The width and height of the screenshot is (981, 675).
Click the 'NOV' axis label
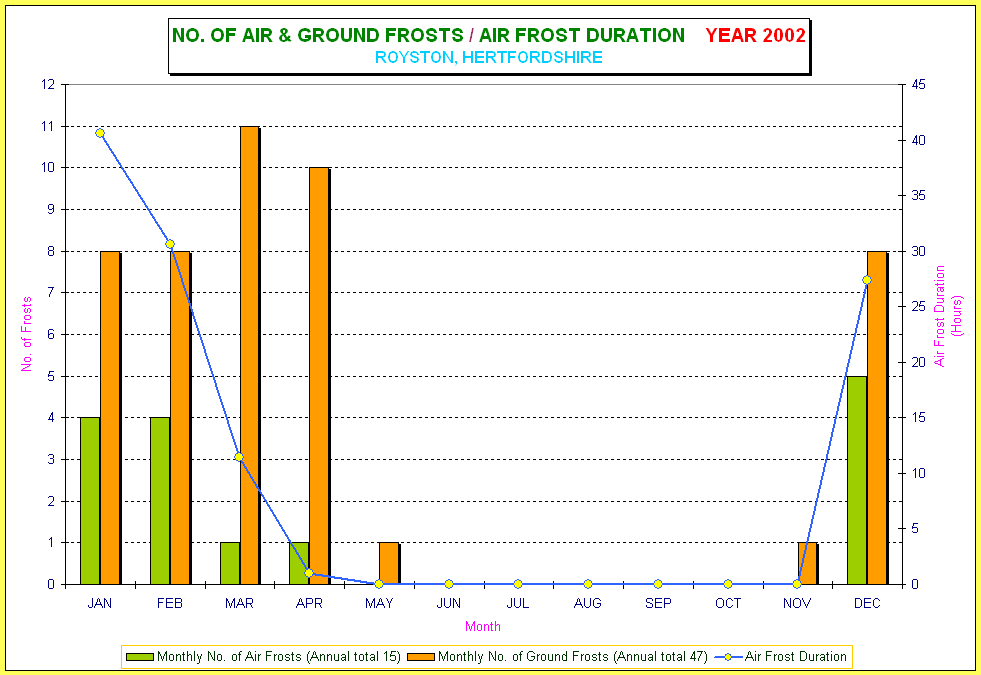click(x=797, y=603)
